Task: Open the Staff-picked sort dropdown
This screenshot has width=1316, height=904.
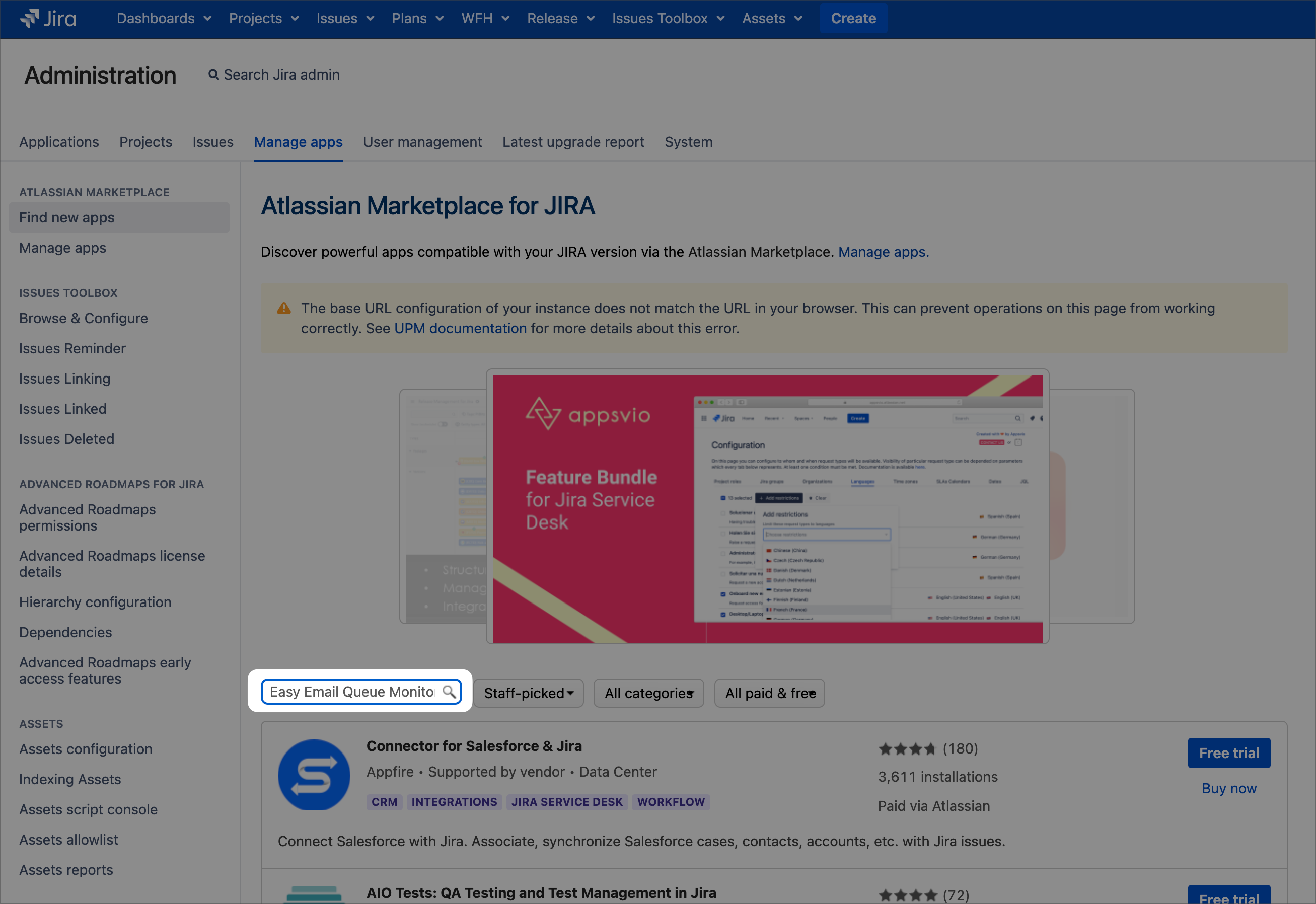Action: [x=529, y=693]
